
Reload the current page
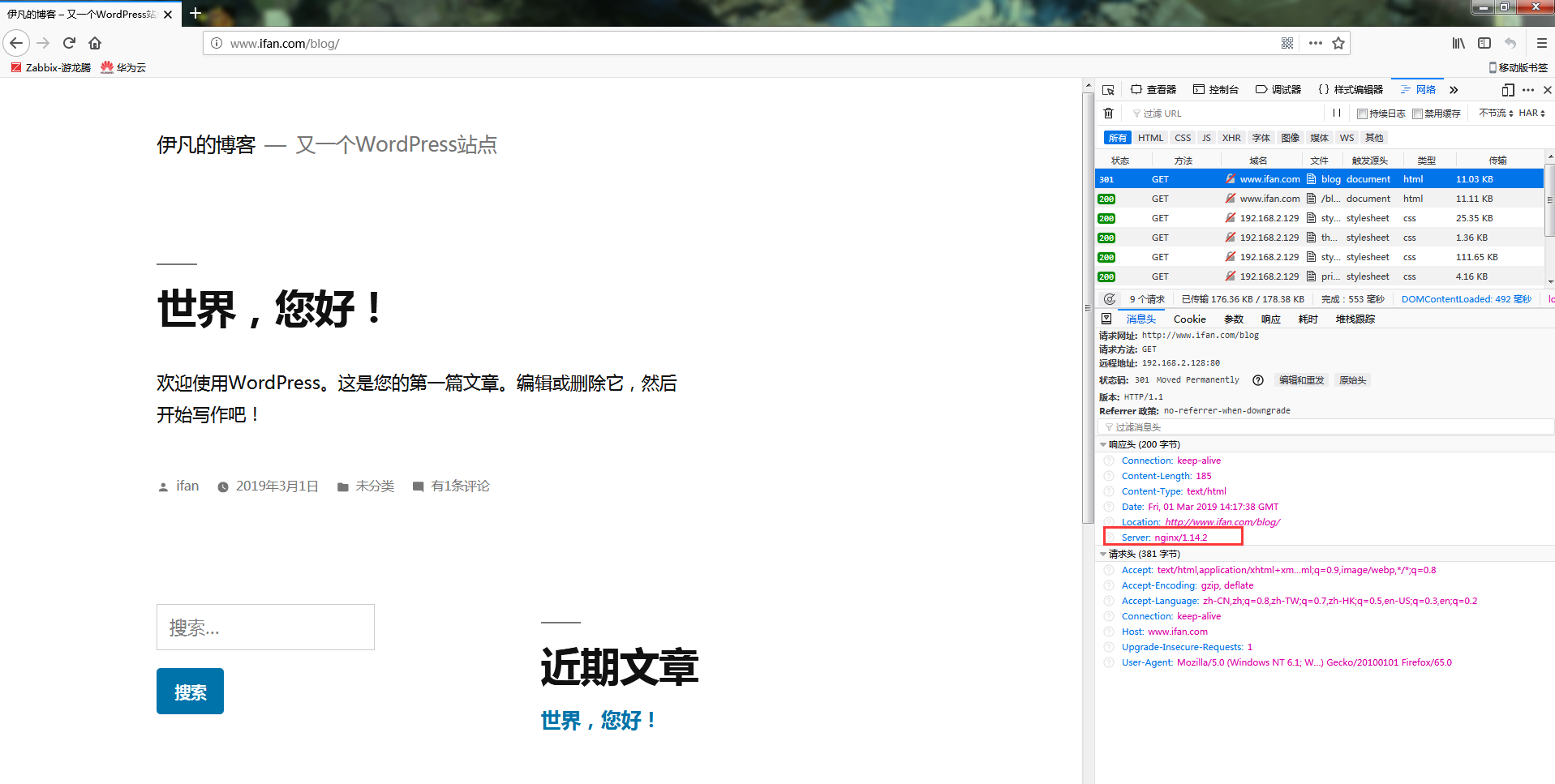pyautogui.click(x=69, y=43)
